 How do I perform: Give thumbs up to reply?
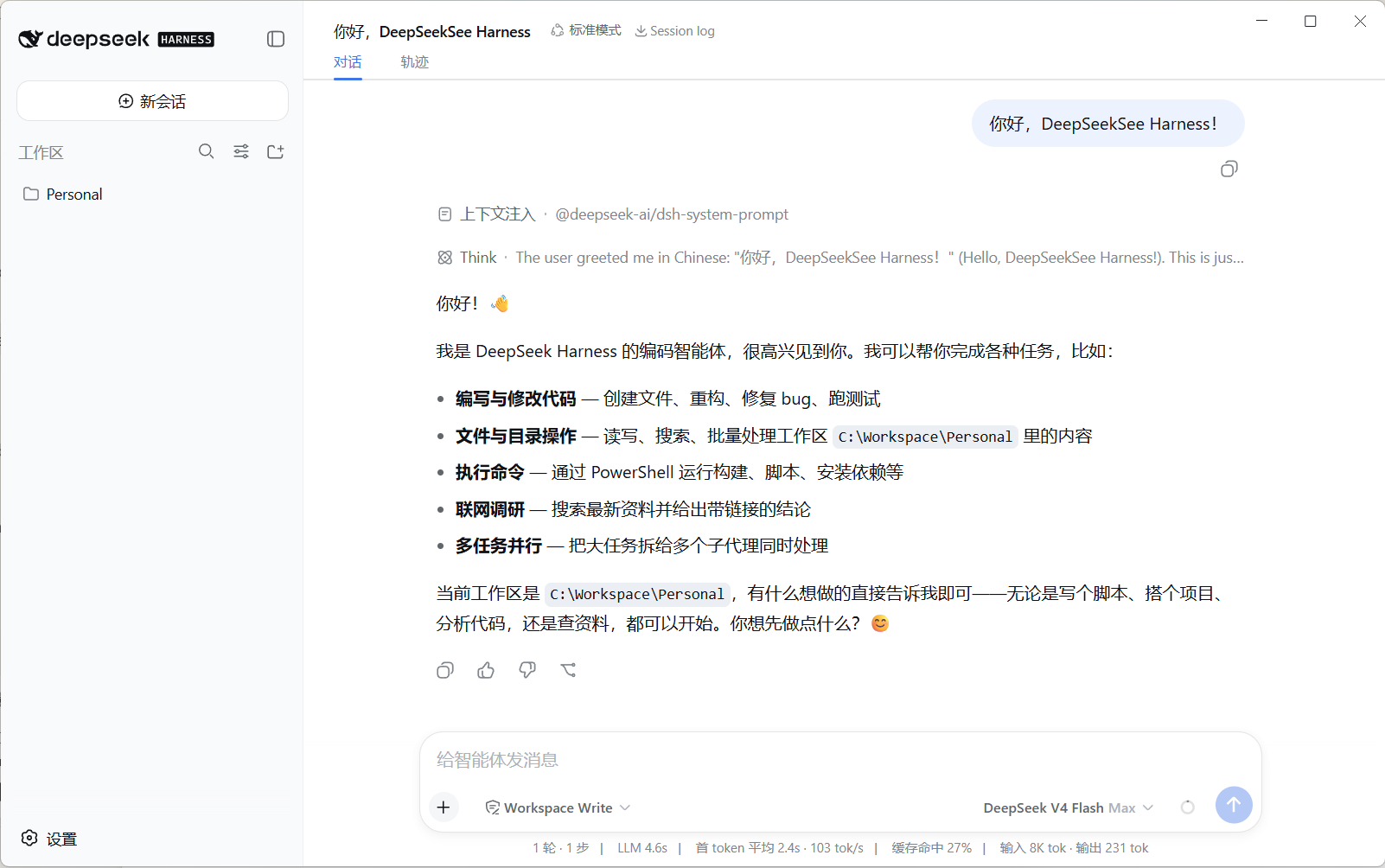click(x=486, y=670)
